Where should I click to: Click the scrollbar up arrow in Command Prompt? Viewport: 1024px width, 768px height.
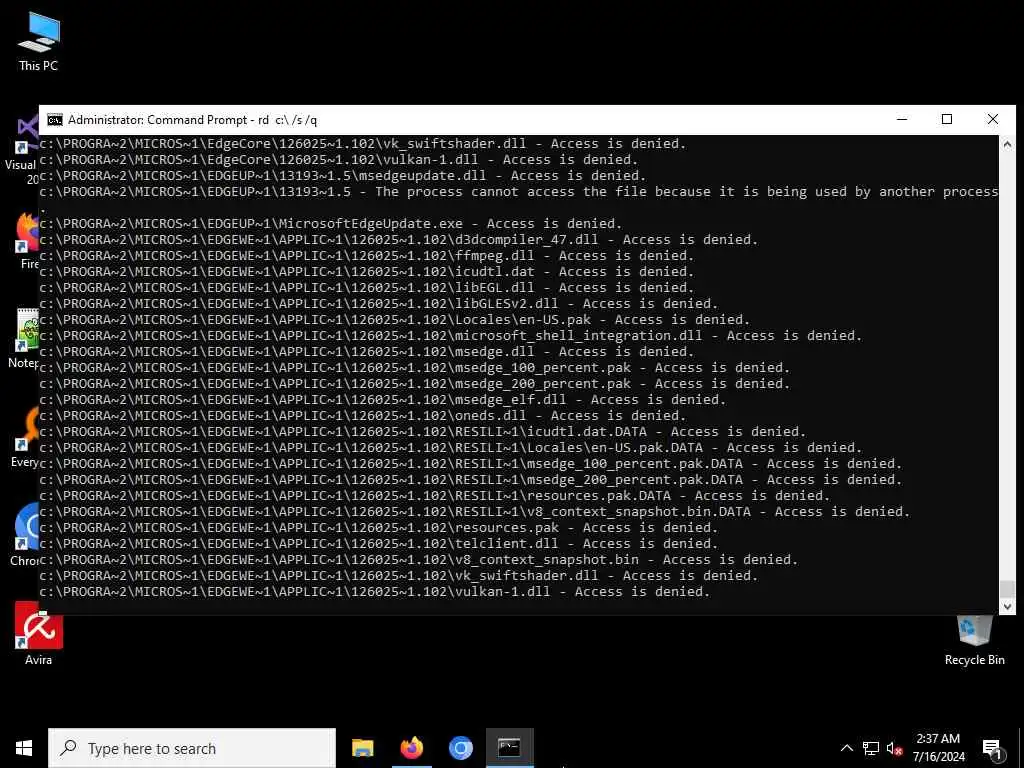point(1007,144)
